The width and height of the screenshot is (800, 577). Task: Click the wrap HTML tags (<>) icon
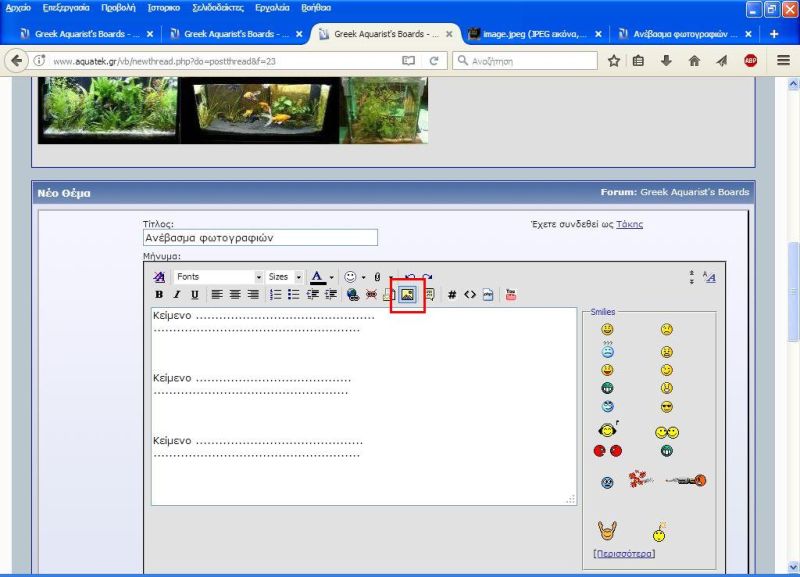pos(470,295)
